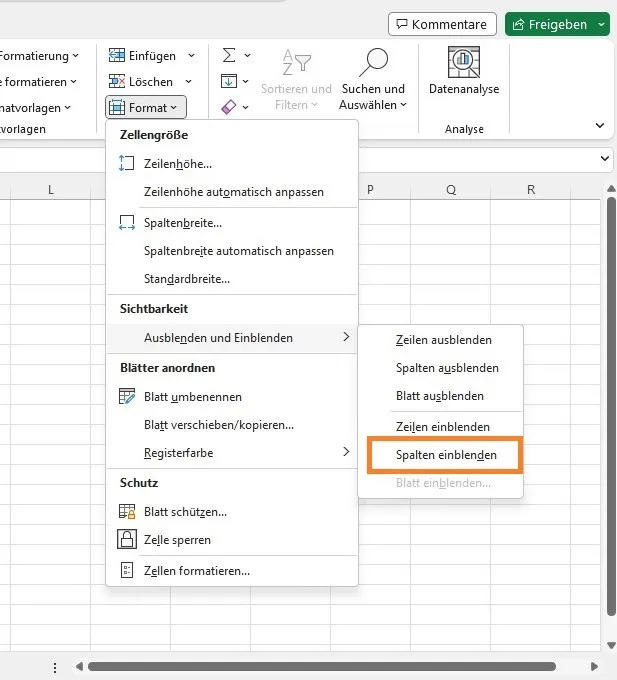The height and width of the screenshot is (680, 617).
Task: Choose Blatt ausblenden in submenu
Action: point(439,396)
